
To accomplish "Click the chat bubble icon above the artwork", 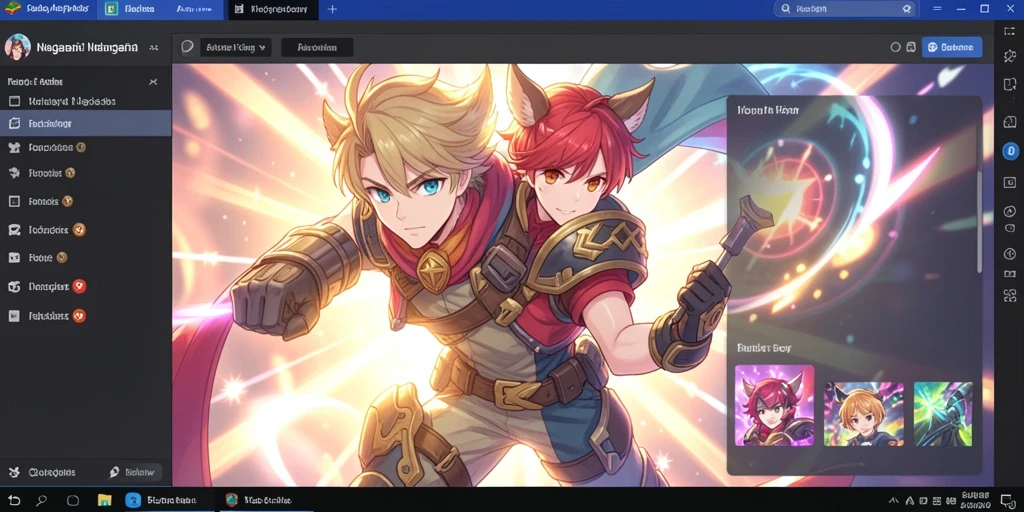I will click(x=187, y=47).
